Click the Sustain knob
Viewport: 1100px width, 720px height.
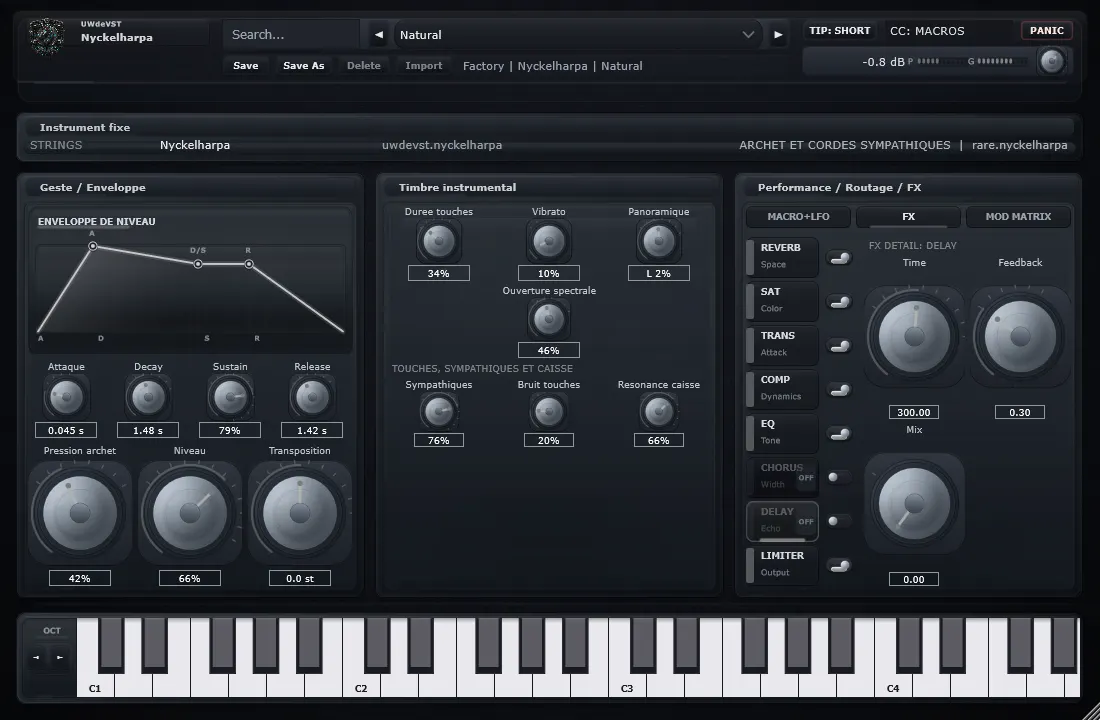[x=230, y=397]
